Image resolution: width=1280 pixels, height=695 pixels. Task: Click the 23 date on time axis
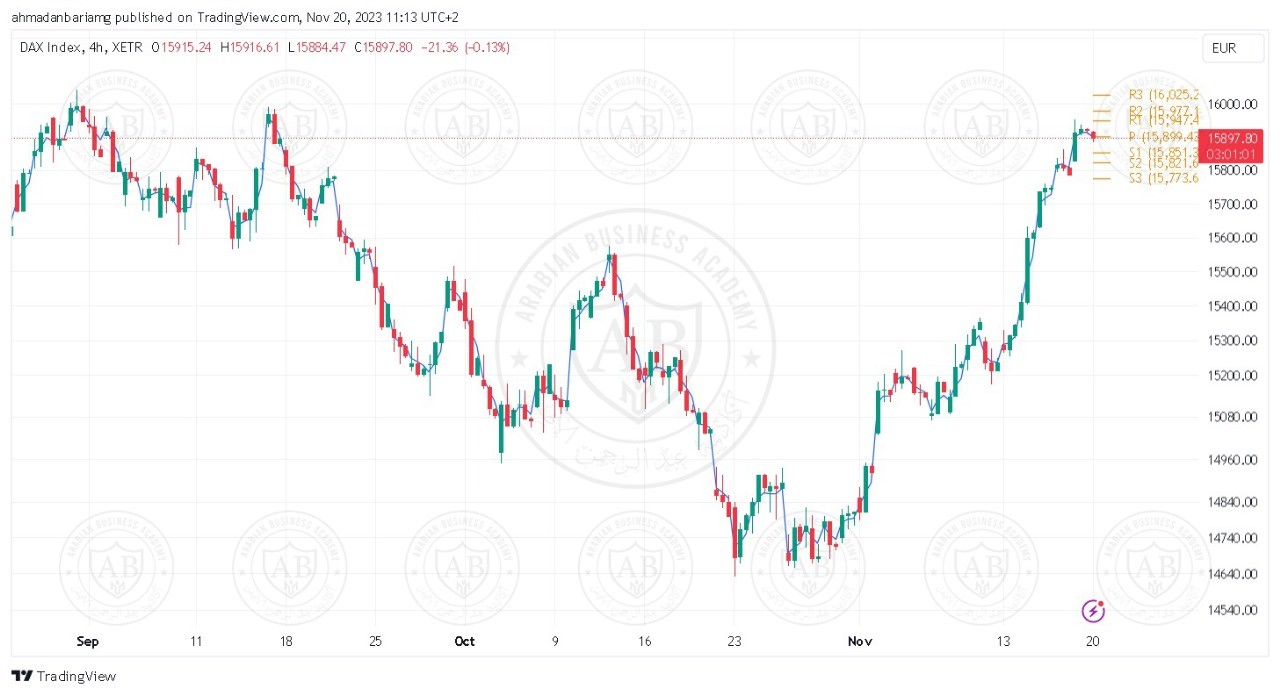pos(733,641)
